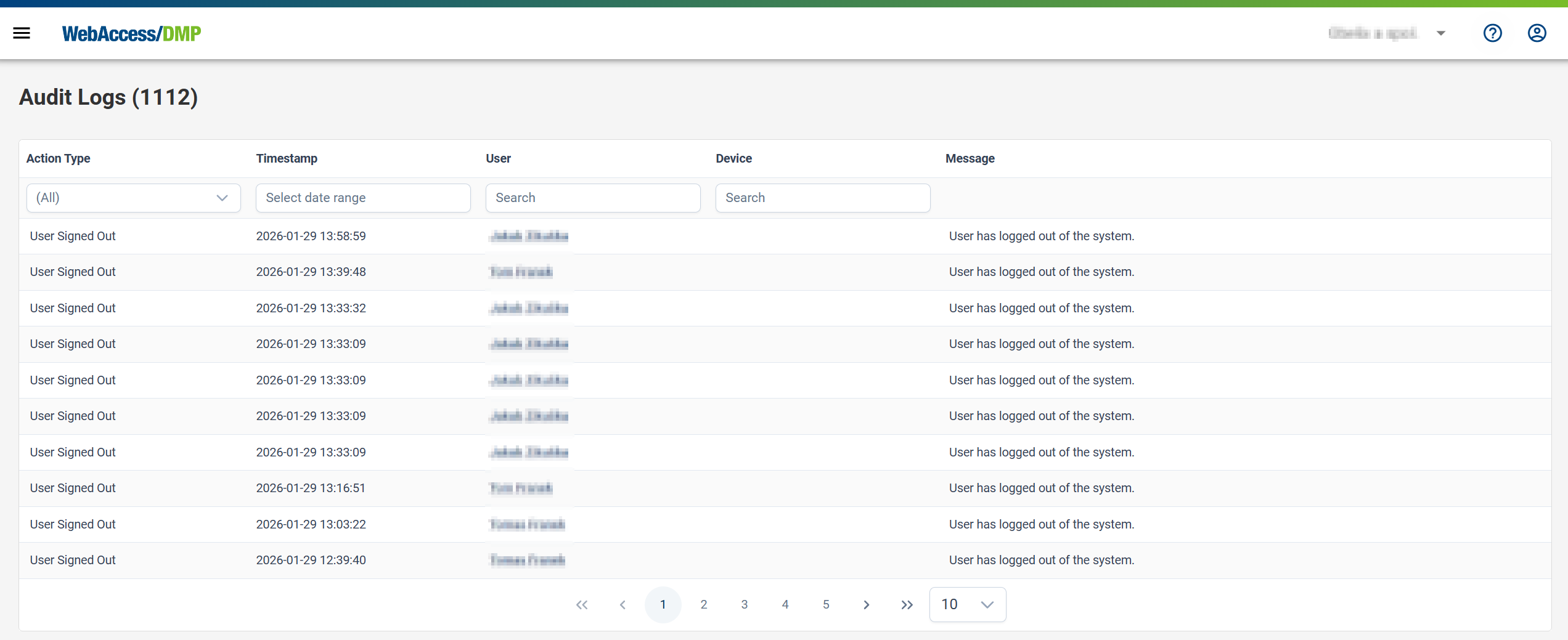Open the user account profile icon

click(1537, 33)
